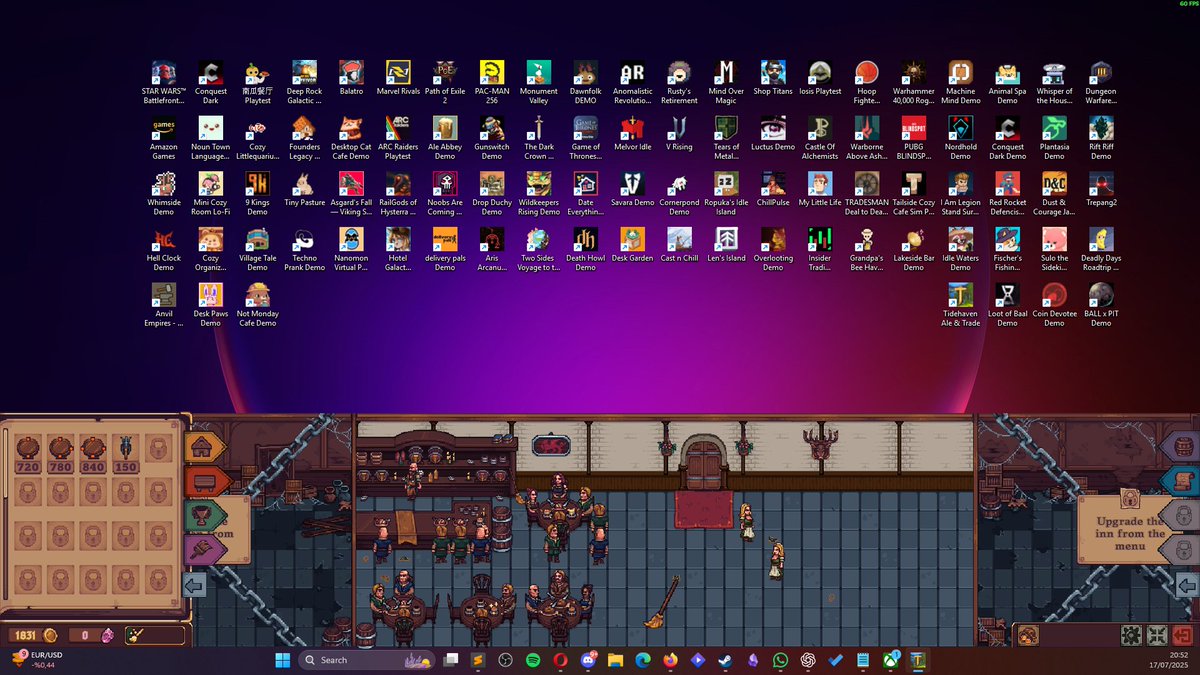Open Discord from the taskbar

pyautogui.click(x=588, y=660)
